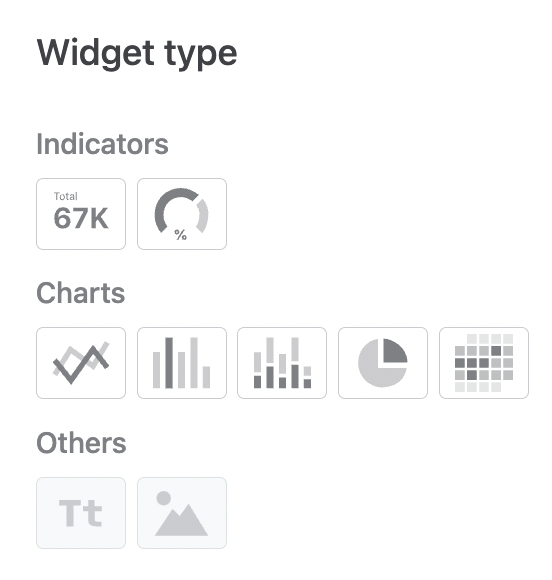Pick the vertical bar chart widget
This screenshot has width=552, height=580.
click(182, 363)
